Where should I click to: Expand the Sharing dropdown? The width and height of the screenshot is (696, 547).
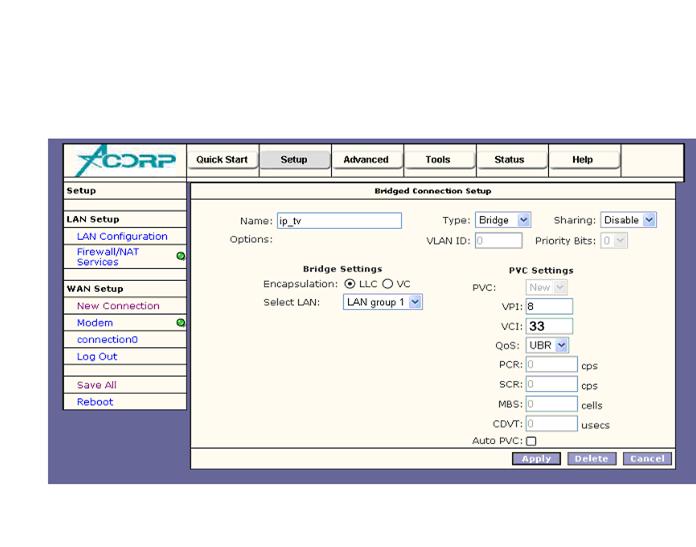(x=628, y=220)
